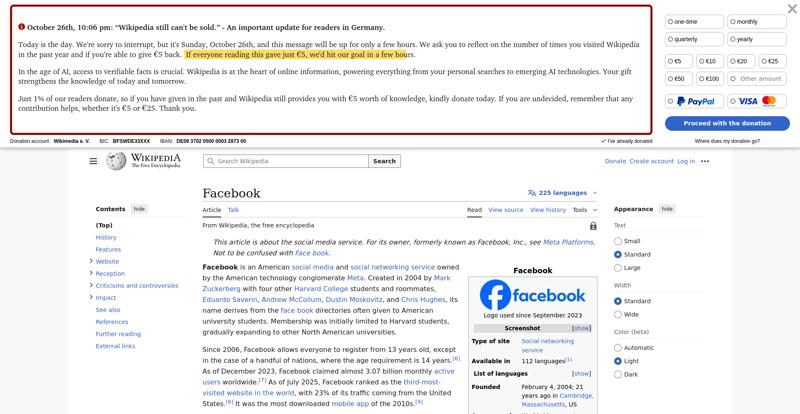Expand the Website section in contents

(x=91, y=261)
